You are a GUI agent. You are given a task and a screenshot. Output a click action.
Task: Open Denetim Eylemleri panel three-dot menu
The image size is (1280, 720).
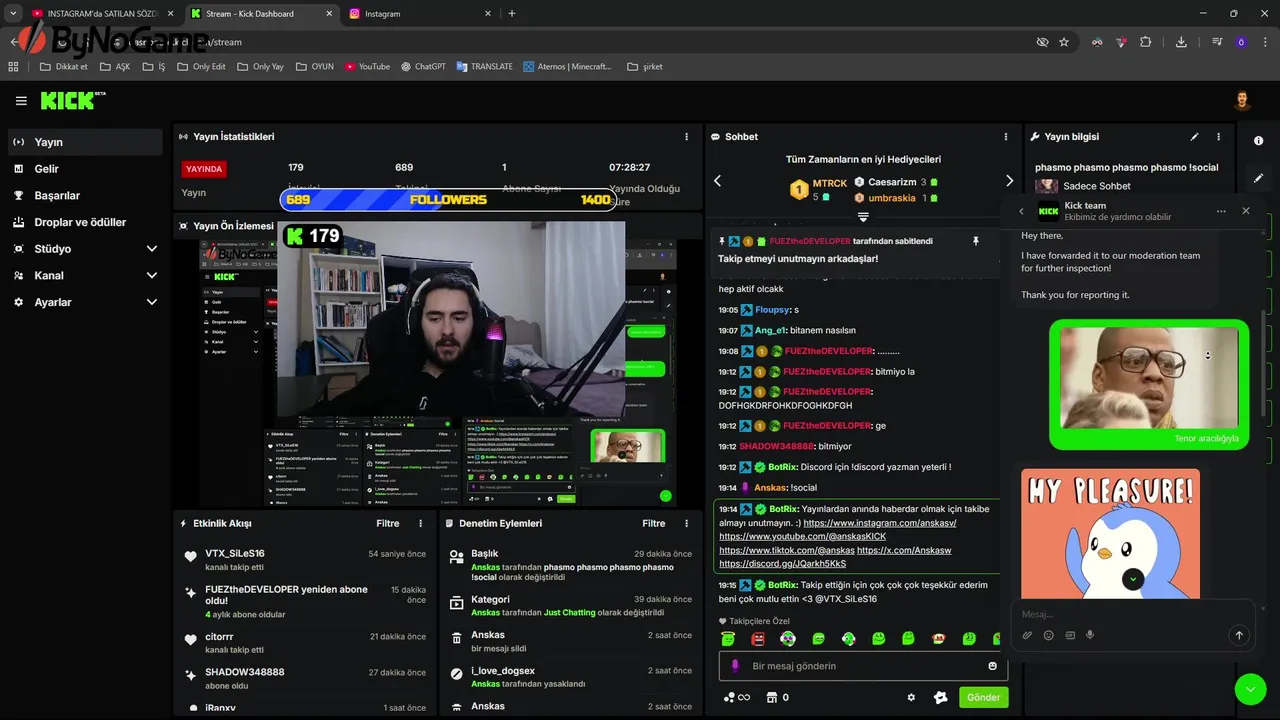click(x=686, y=523)
